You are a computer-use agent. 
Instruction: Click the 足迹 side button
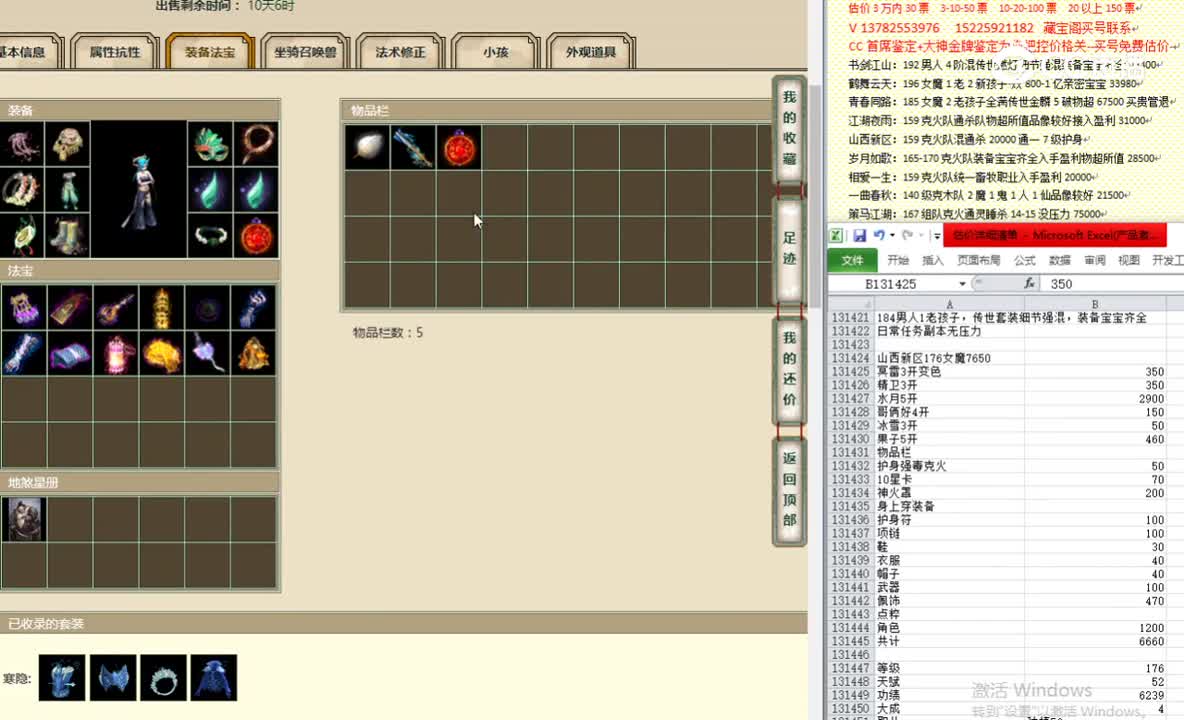click(x=789, y=249)
